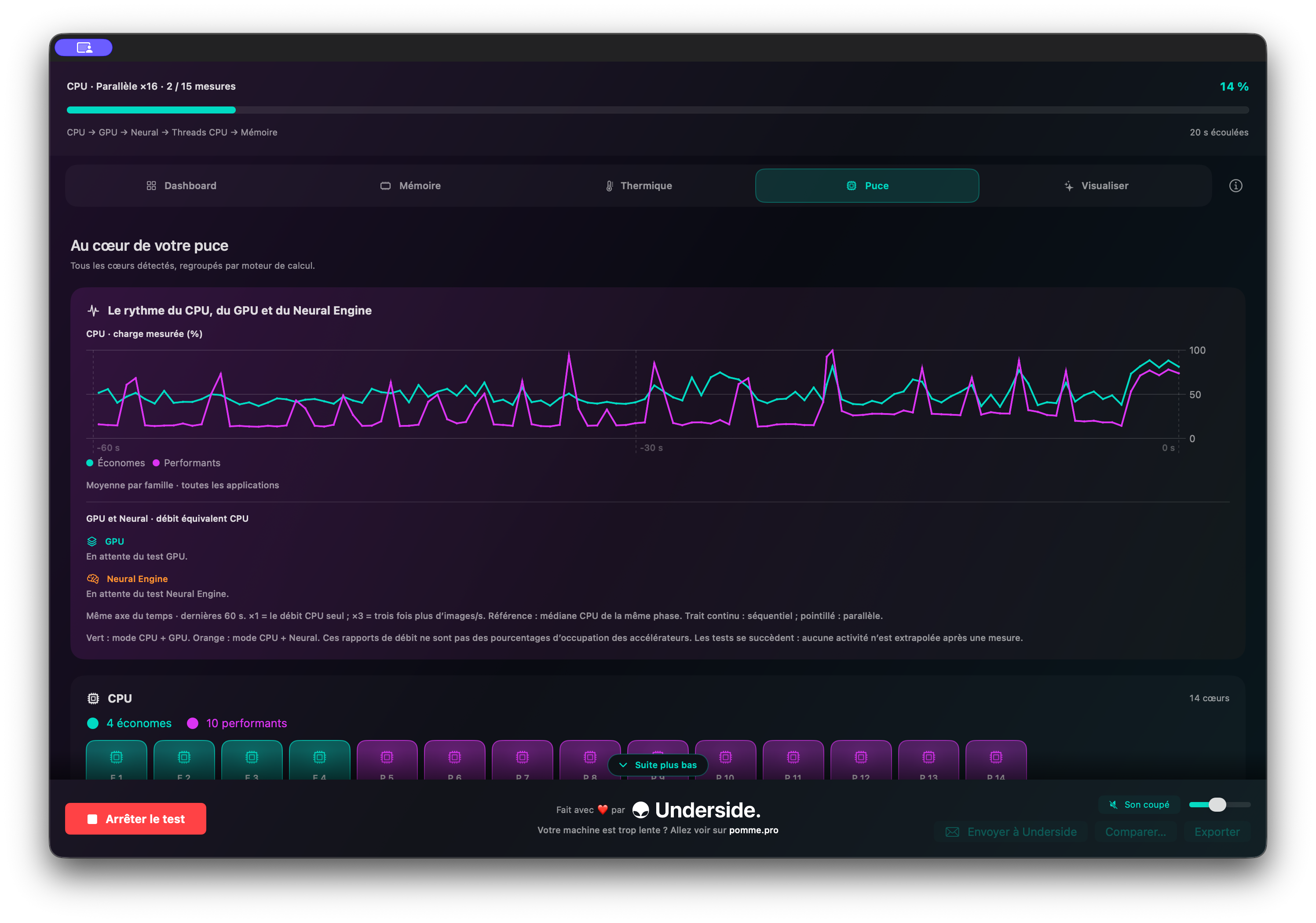Viewport: 1316px width, 923px height.
Task: Select the P 5 performance core tile
Action: pyautogui.click(x=387, y=760)
